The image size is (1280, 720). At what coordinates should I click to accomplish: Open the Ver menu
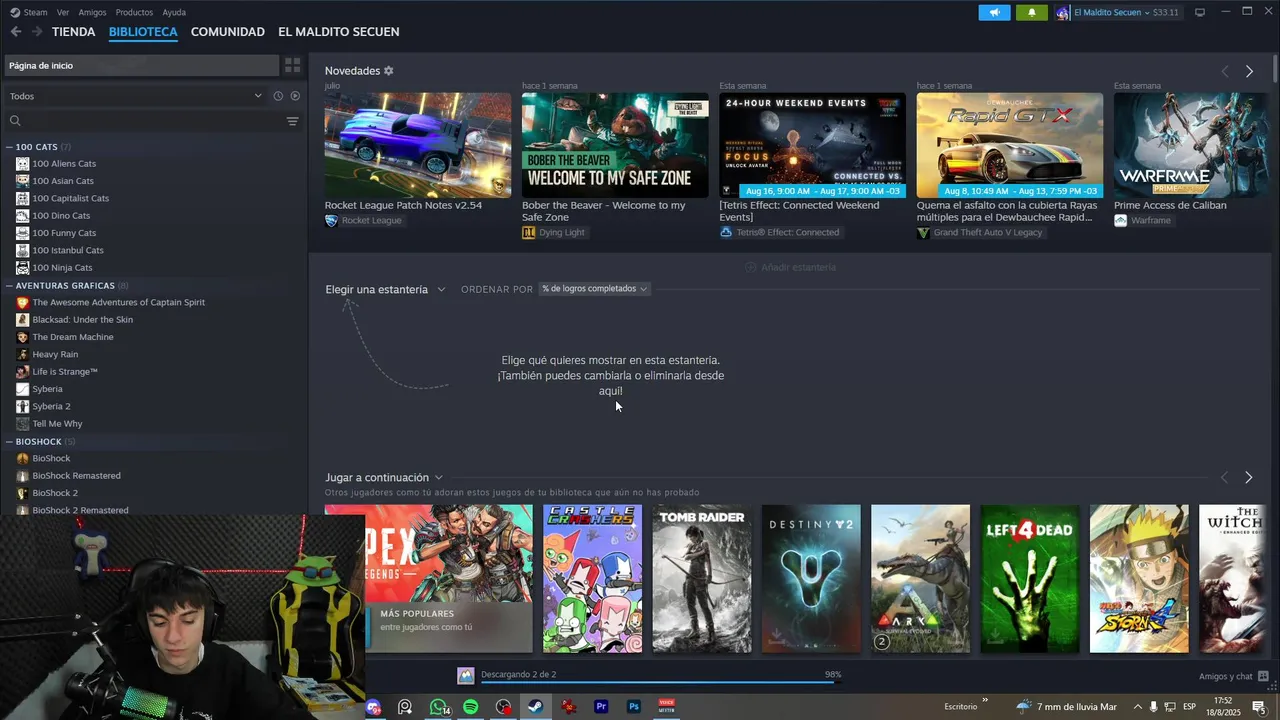[x=63, y=12]
